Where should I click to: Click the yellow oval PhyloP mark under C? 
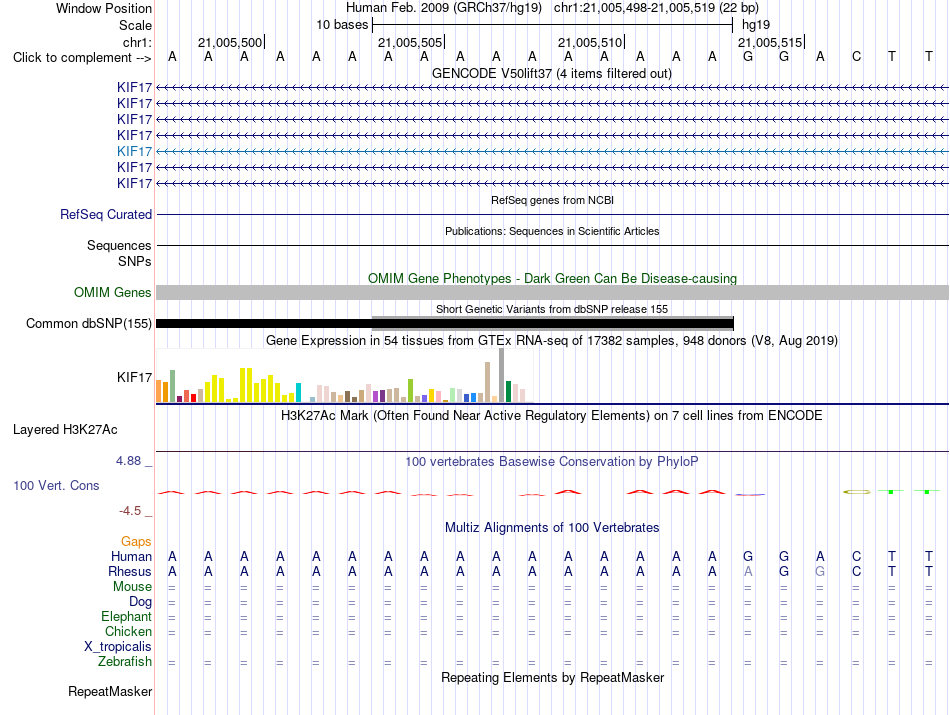(857, 491)
